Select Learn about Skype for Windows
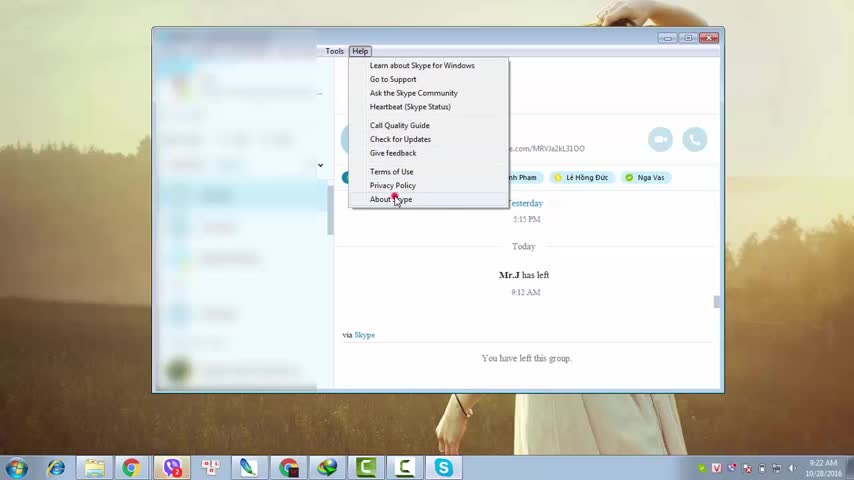Screen dimensions: 854x480 click(429, 65)
